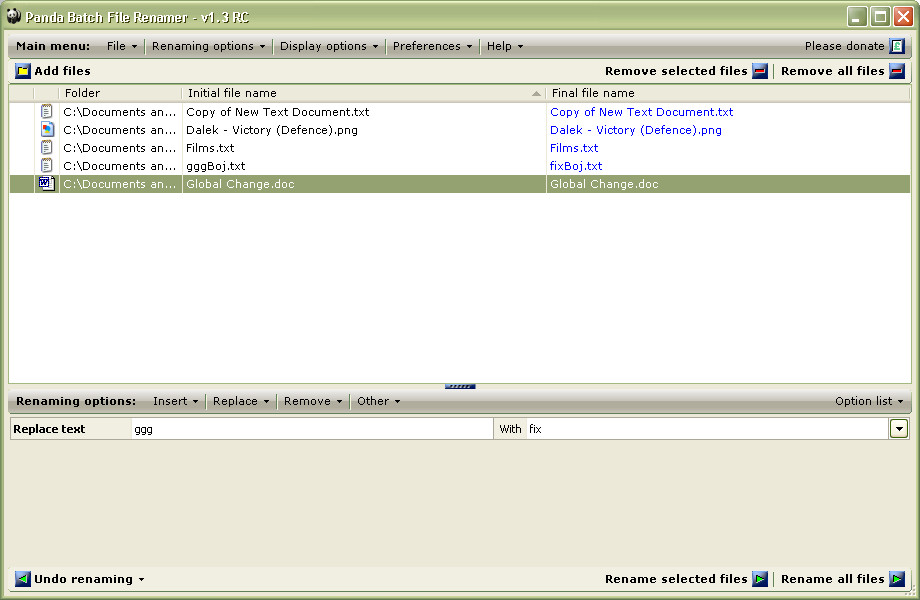Click the green Undo renaming arrow icon
The image size is (920, 600).
pyautogui.click(x=22, y=579)
